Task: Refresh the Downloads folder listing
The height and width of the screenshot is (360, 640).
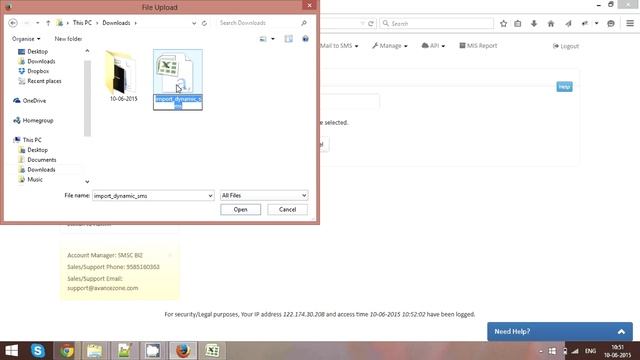Action: [204, 23]
